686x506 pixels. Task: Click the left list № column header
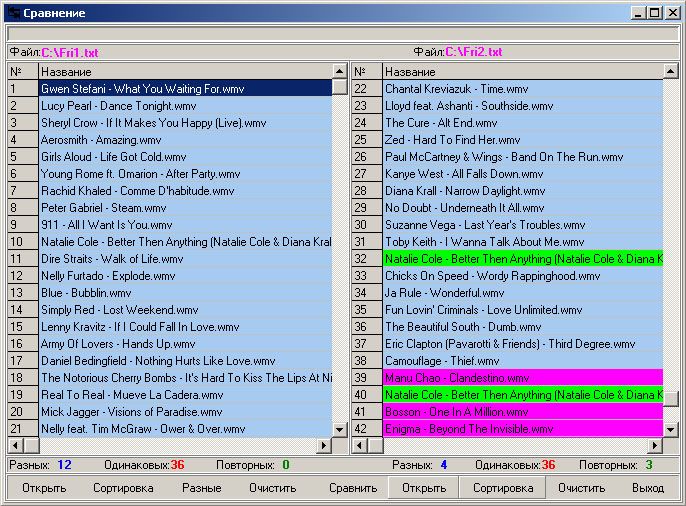[23, 72]
